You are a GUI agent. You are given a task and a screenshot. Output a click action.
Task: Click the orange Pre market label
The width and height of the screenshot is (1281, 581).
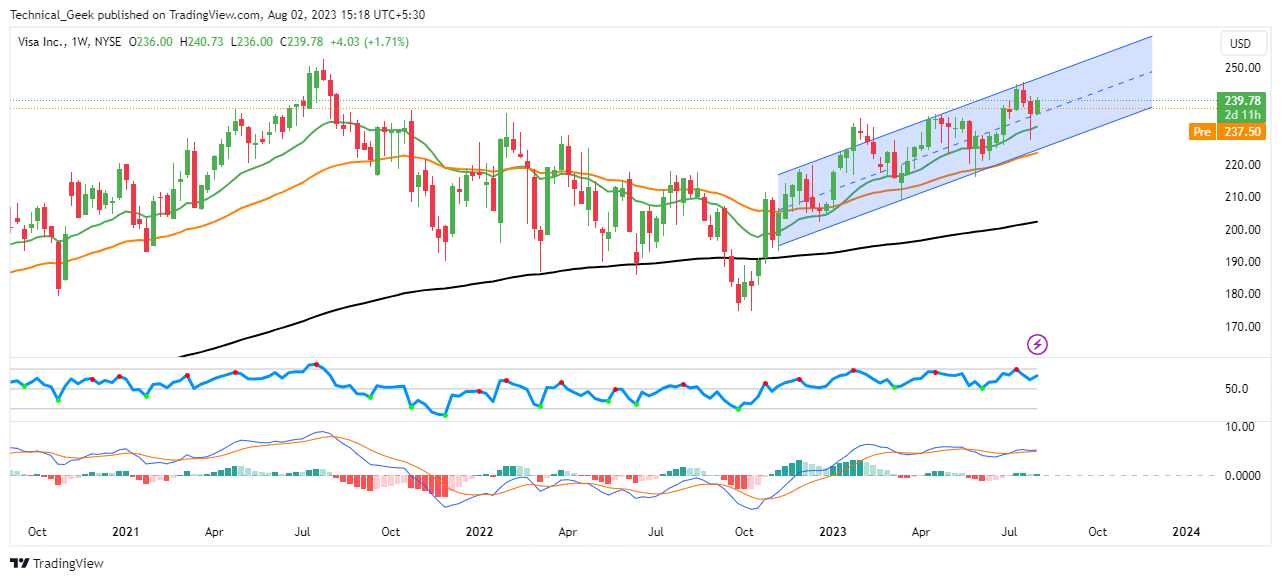point(1202,131)
